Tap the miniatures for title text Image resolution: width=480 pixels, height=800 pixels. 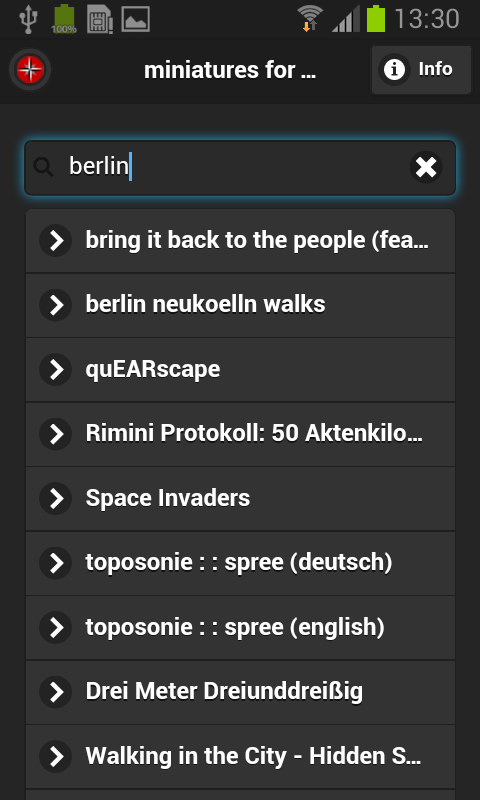(x=230, y=70)
